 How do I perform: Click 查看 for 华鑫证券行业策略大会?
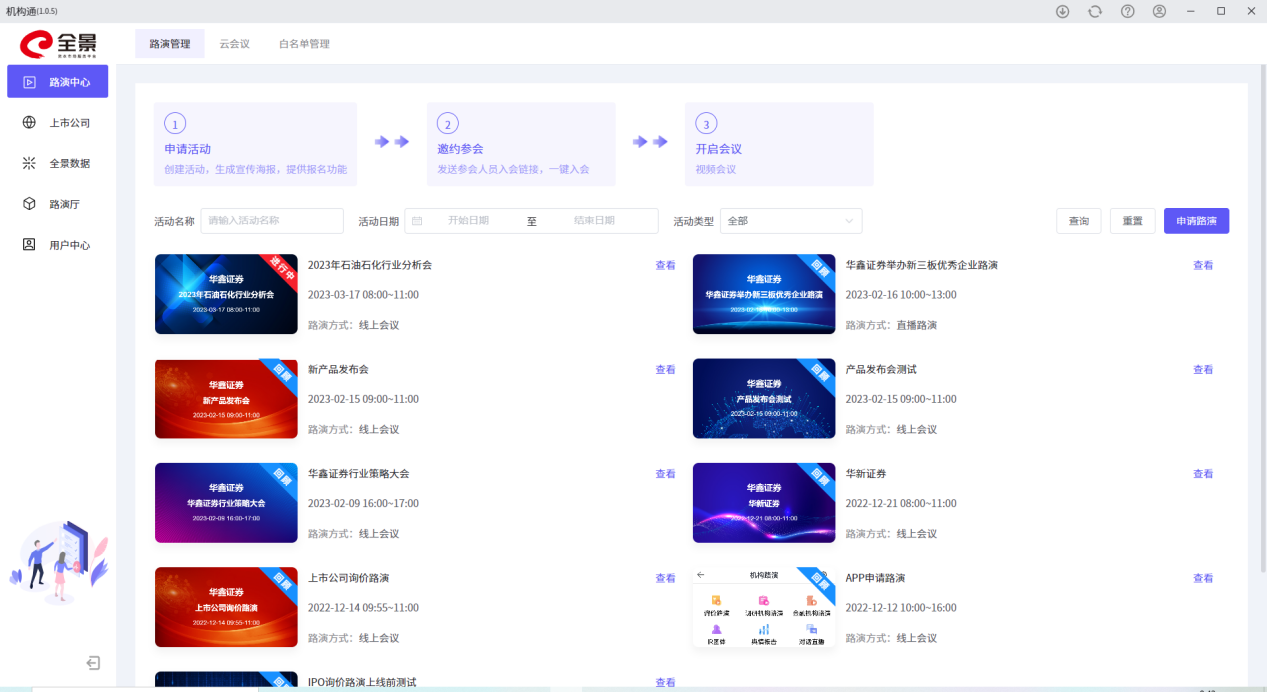(x=665, y=474)
